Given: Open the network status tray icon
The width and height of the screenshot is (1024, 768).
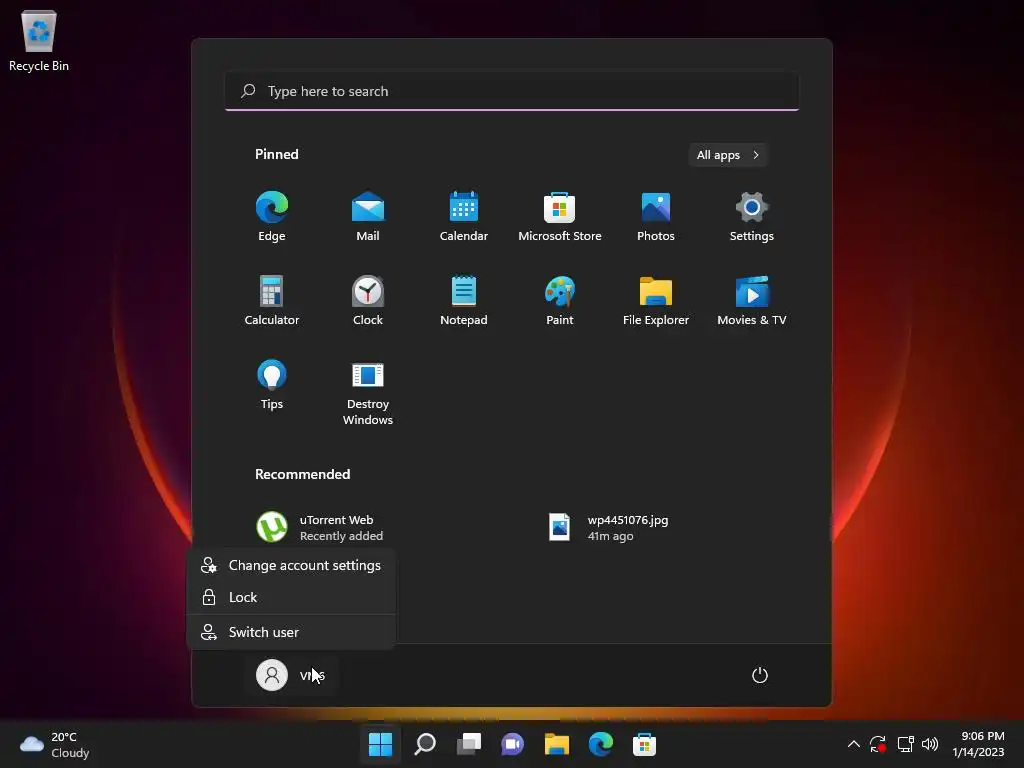Looking at the screenshot, I should click(x=905, y=744).
